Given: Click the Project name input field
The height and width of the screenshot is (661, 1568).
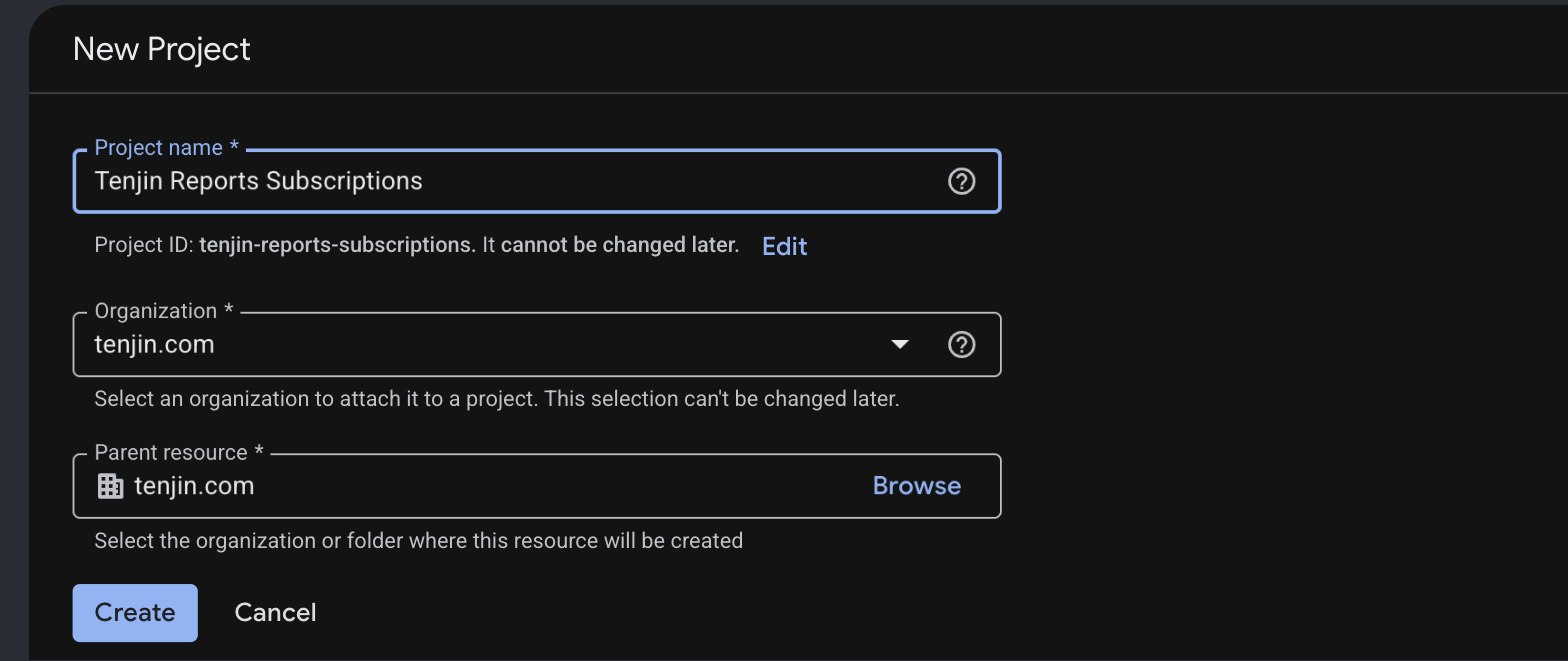Looking at the screenshot, I should coord(537,181).
